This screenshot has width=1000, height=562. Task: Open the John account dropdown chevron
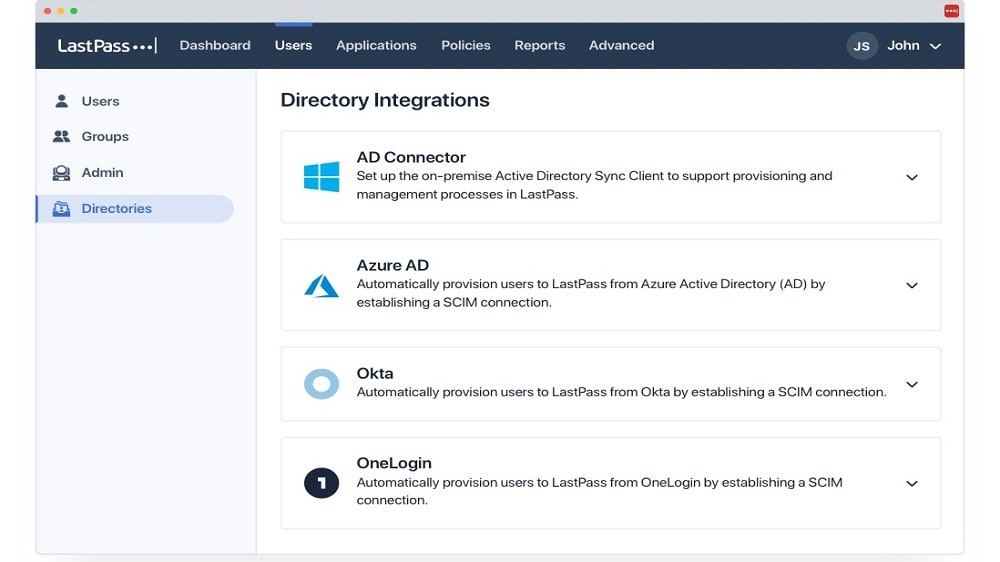936,47
